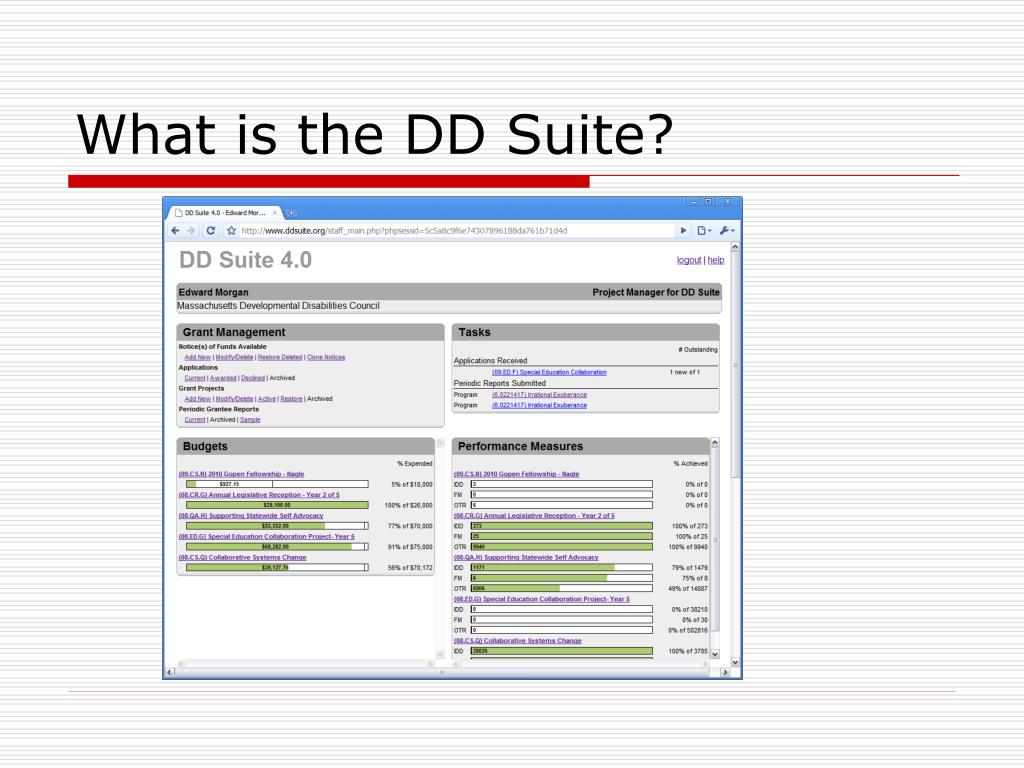Open the browser page menu icon

coord(703,231)
